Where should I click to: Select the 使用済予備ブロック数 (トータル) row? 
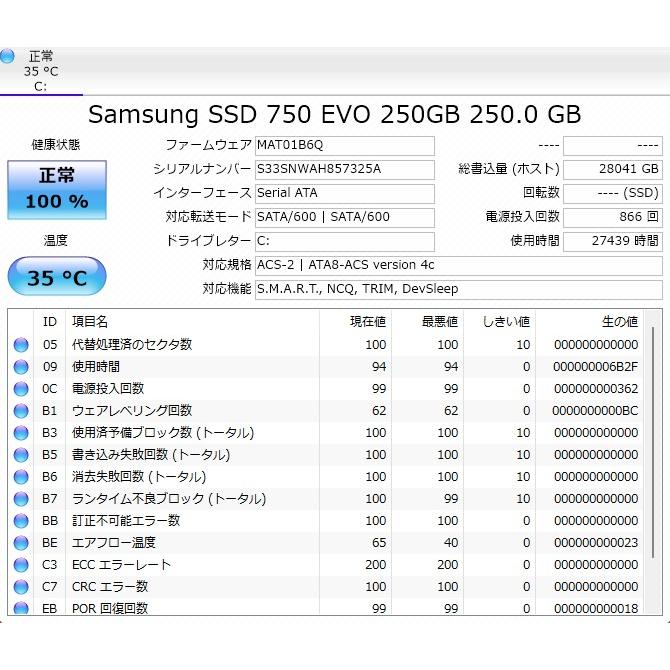tap(327, 433)
